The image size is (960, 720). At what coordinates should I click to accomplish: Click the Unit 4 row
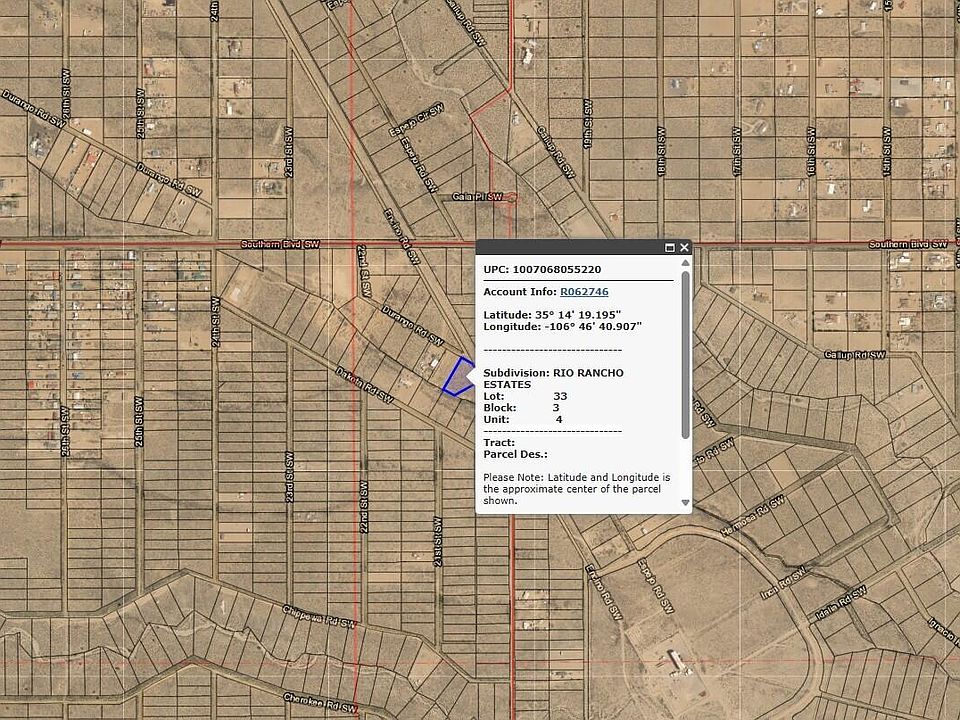[523, 419]
